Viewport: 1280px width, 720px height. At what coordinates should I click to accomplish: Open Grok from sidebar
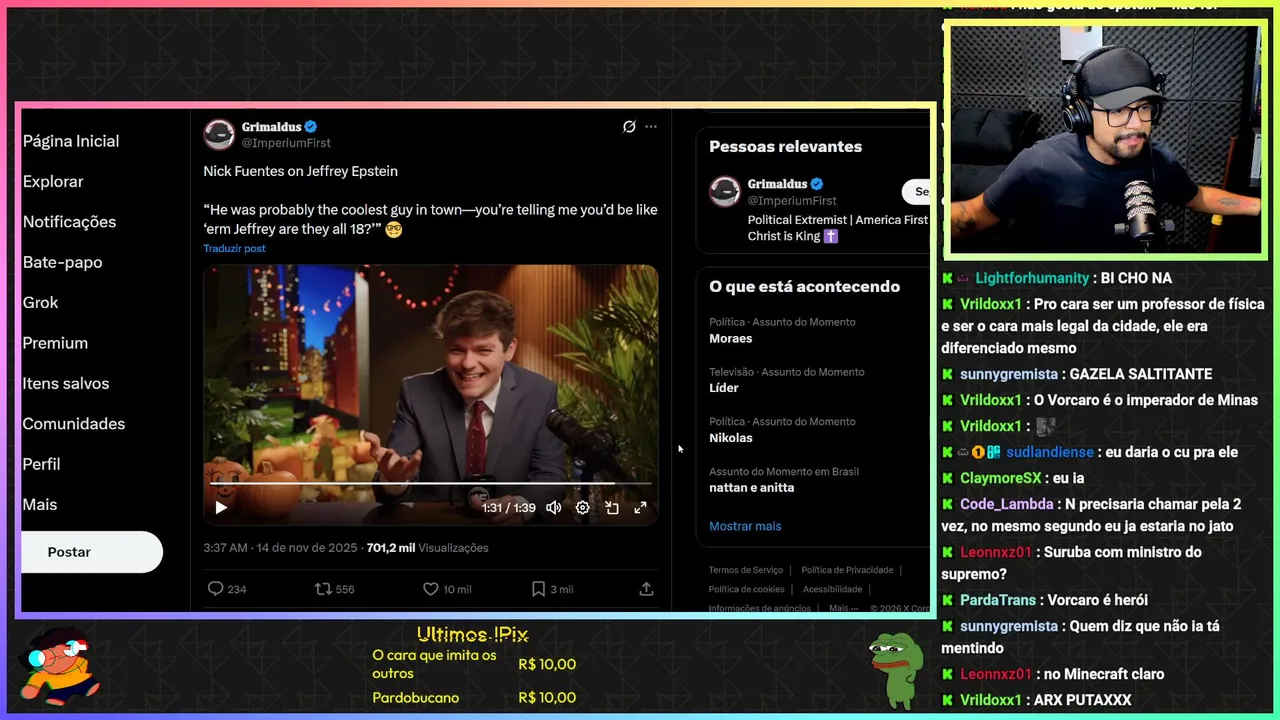coord(40,302)
